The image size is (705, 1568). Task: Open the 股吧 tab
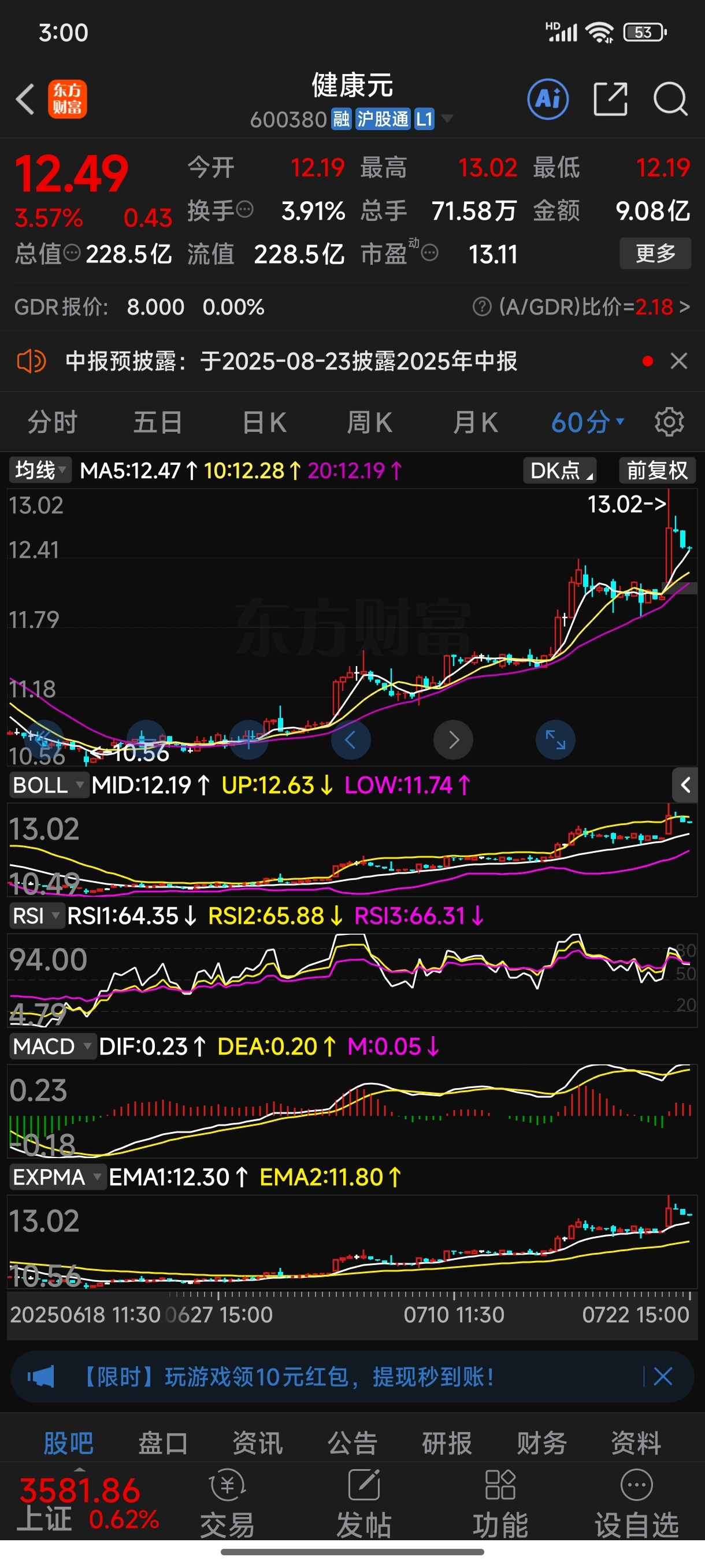pos(68,1443)
